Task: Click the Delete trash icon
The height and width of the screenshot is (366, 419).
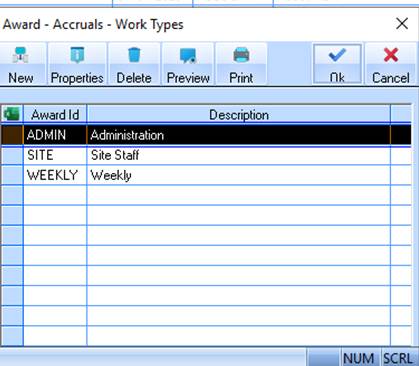Action: 134,55
